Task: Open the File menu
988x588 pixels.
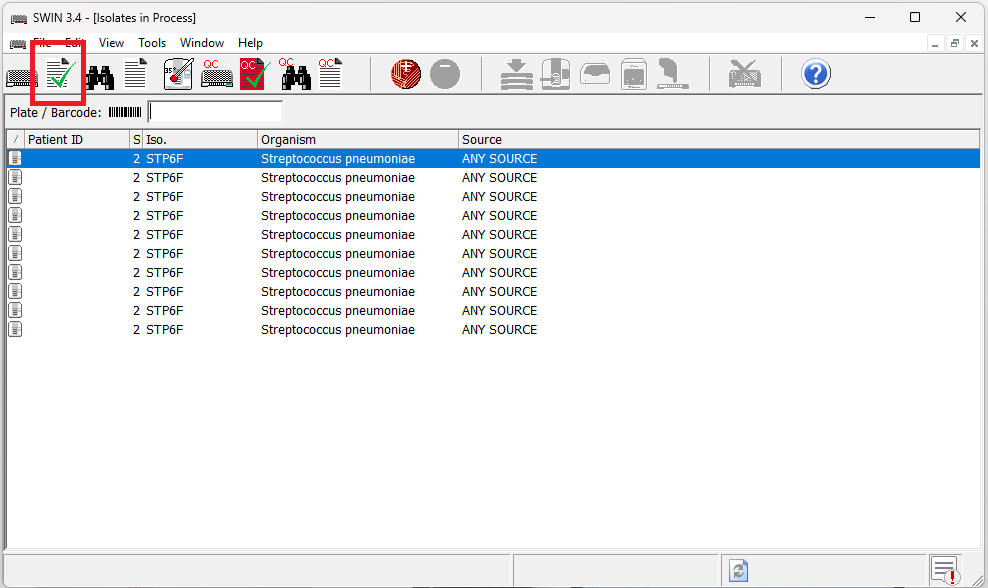Action: pyautogui.click(x=42, y=43)
